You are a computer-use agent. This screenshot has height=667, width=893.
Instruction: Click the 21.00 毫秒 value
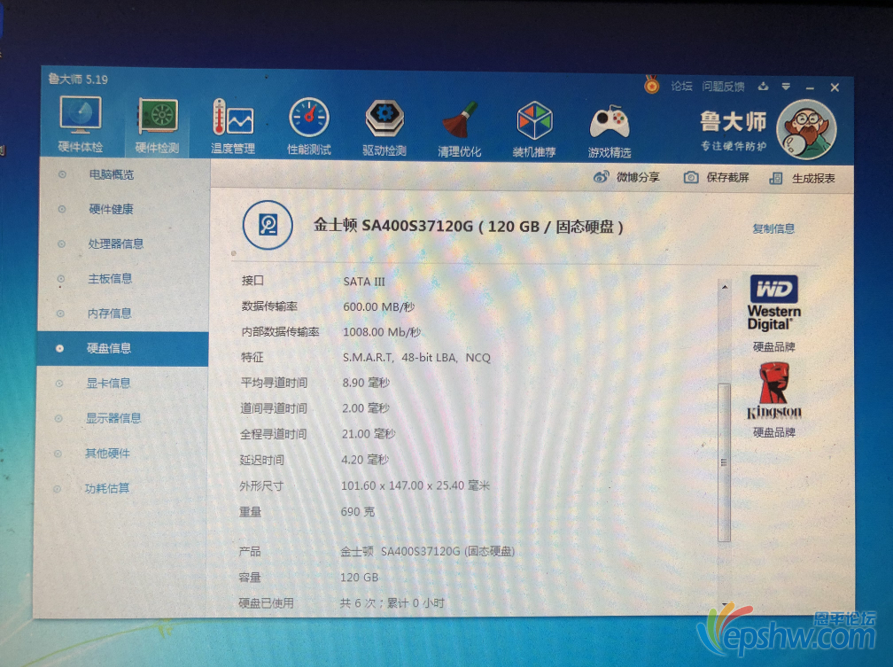(x=368, y=434)
